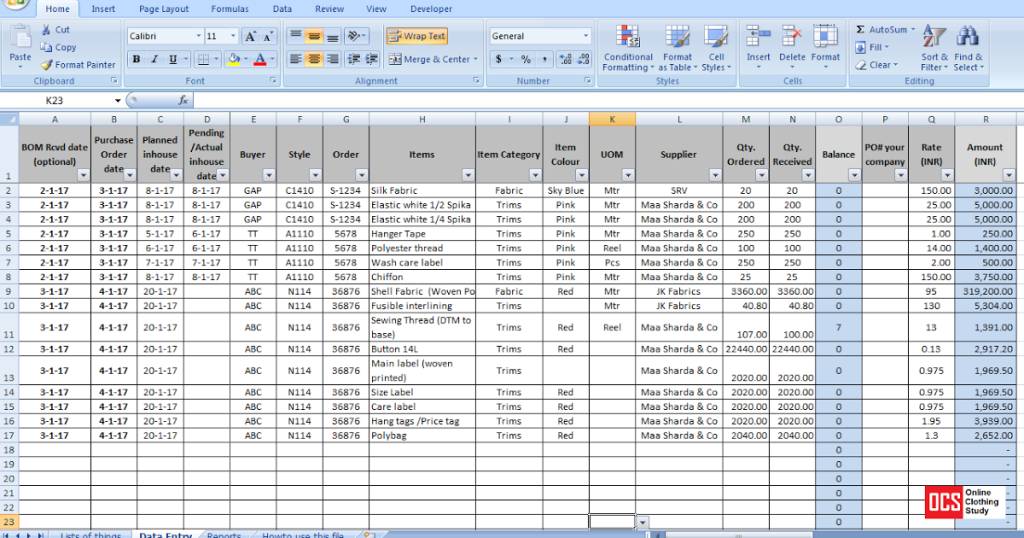Click the Percent Style icon
Image resolution: width=1024 pixels, height=538 pixels.
tap(525, 60)
